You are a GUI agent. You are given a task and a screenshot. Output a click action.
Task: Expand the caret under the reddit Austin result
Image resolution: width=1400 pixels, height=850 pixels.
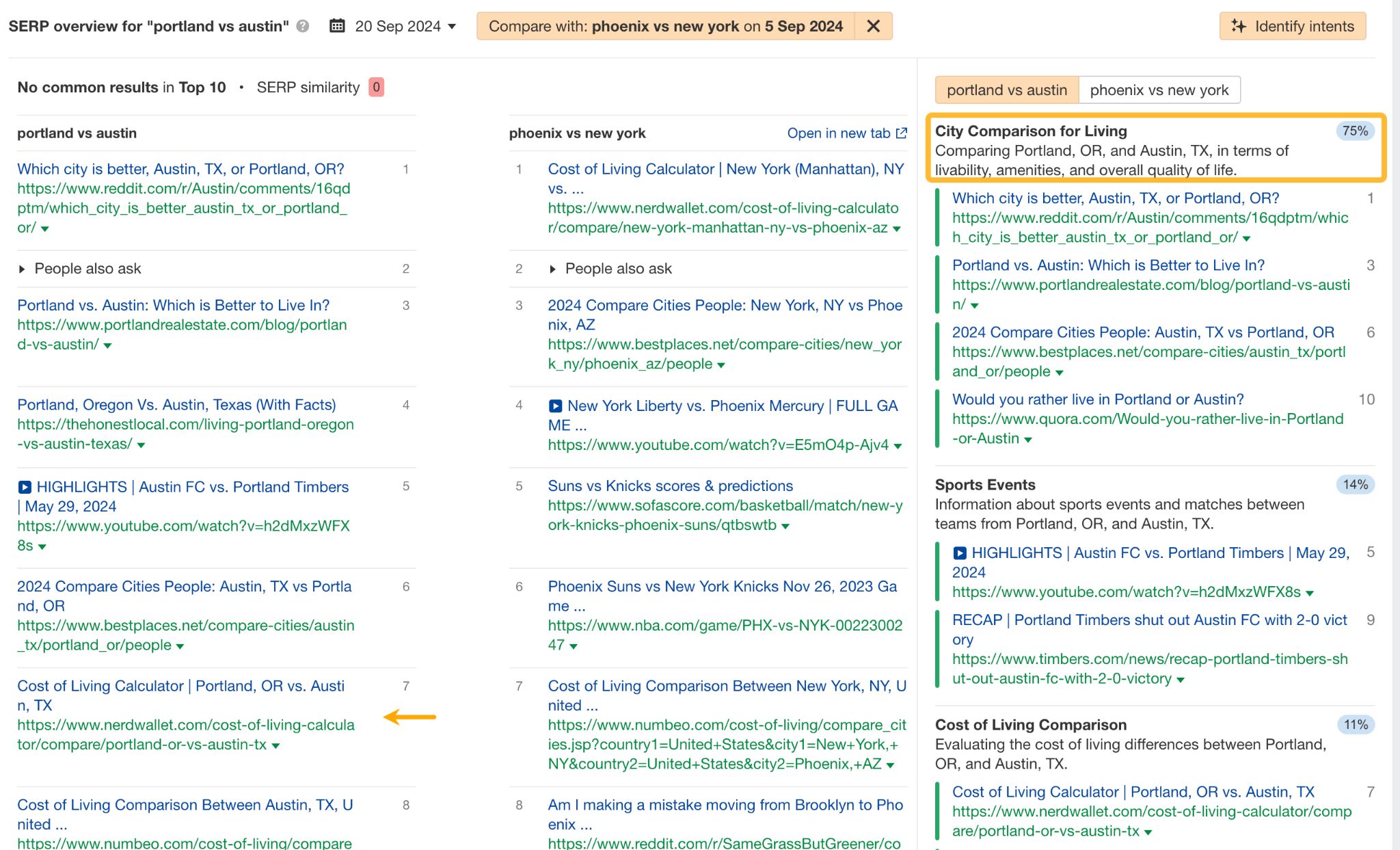point(43,228)
